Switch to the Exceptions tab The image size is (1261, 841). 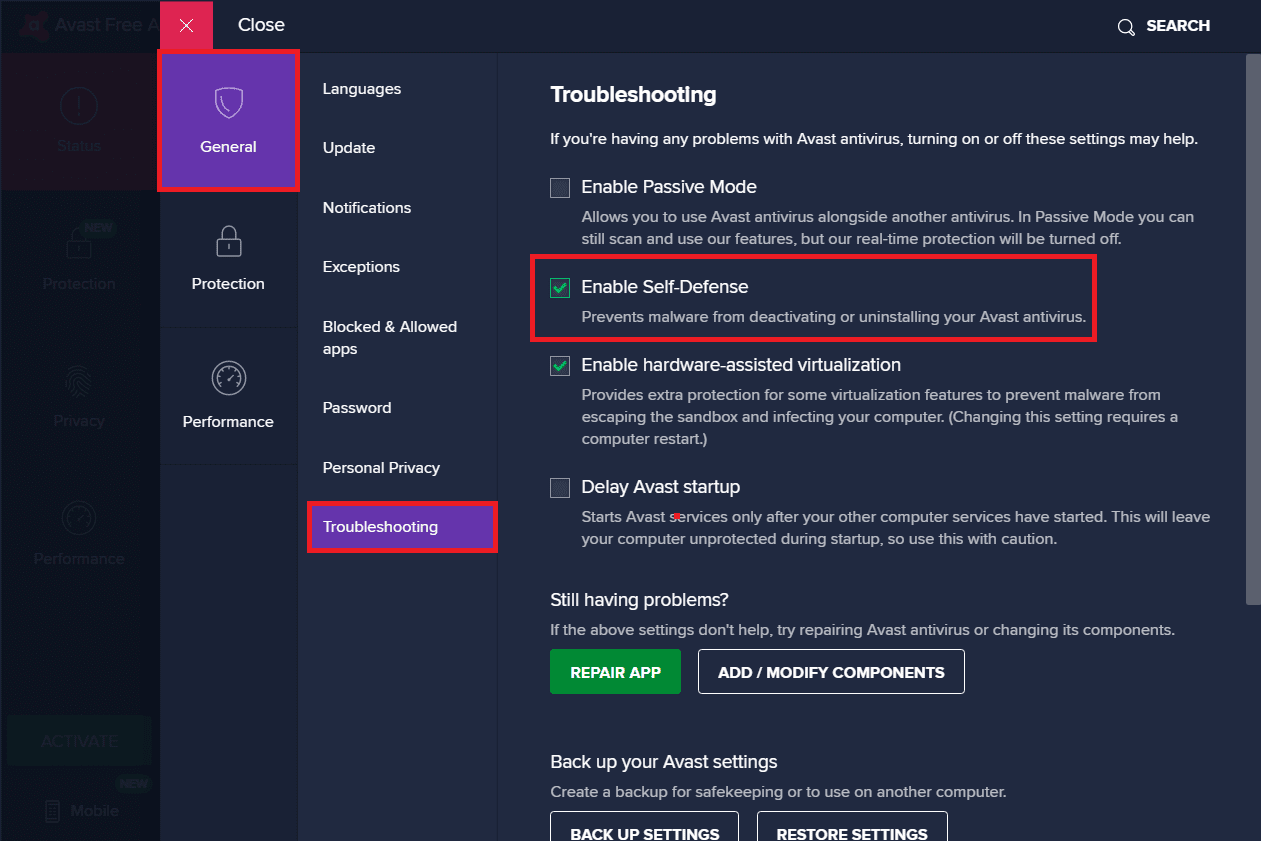pos(361,267)
